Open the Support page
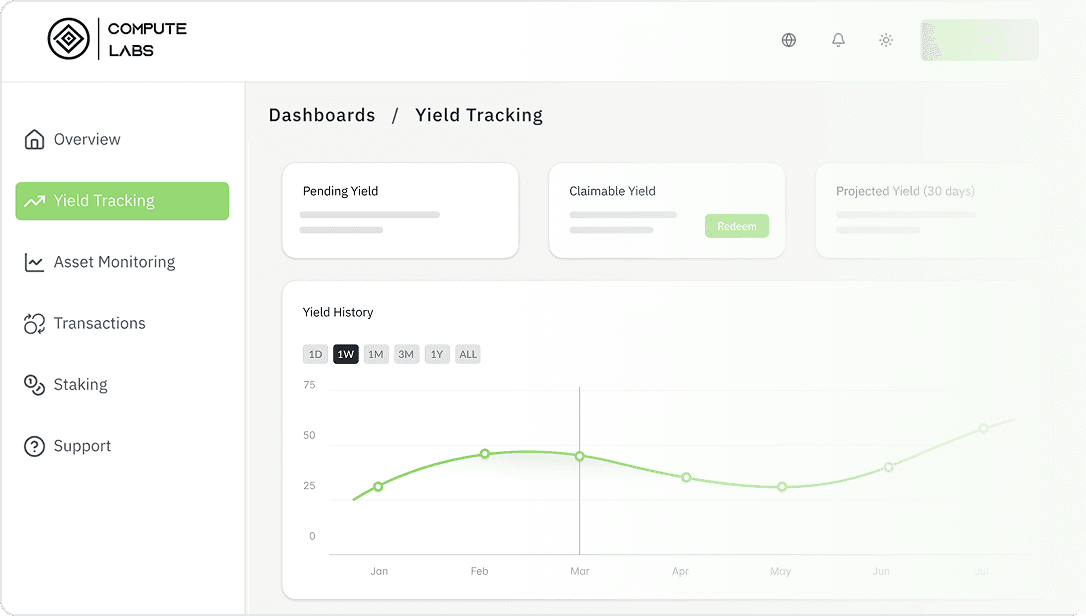Viewport: 1086px width, 616px height. 82,446
